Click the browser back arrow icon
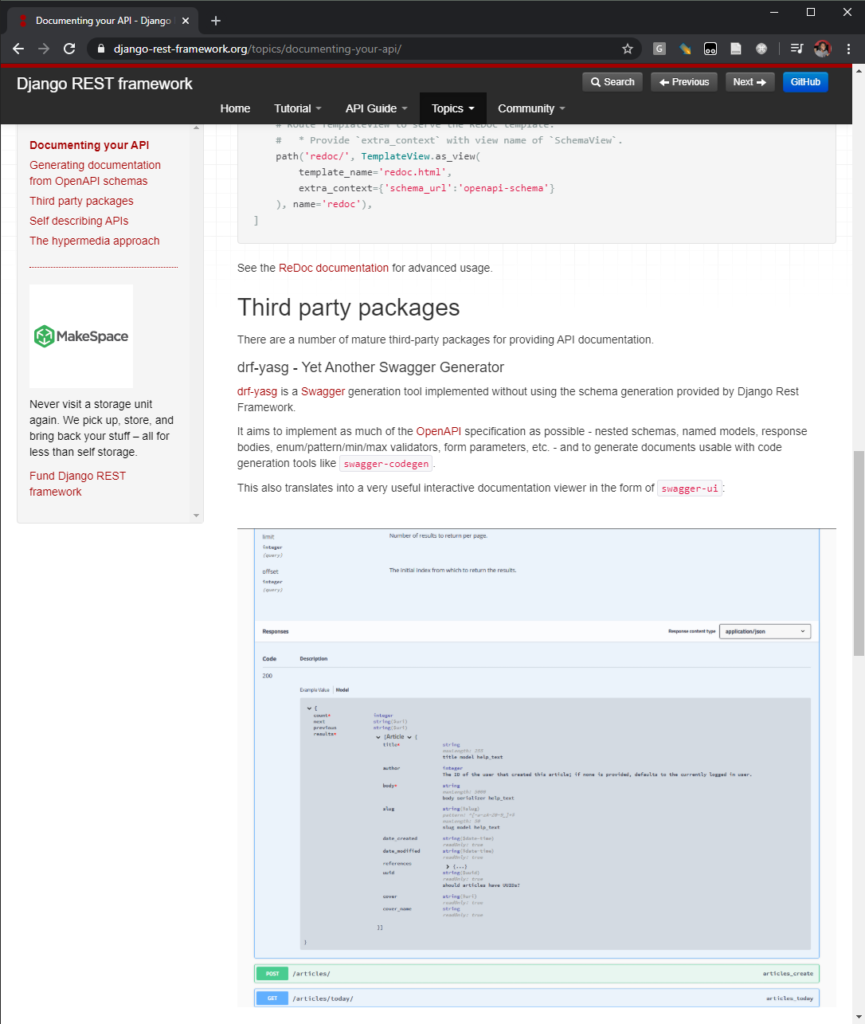This screenshot has width=865, height=1024. point(18,47)
